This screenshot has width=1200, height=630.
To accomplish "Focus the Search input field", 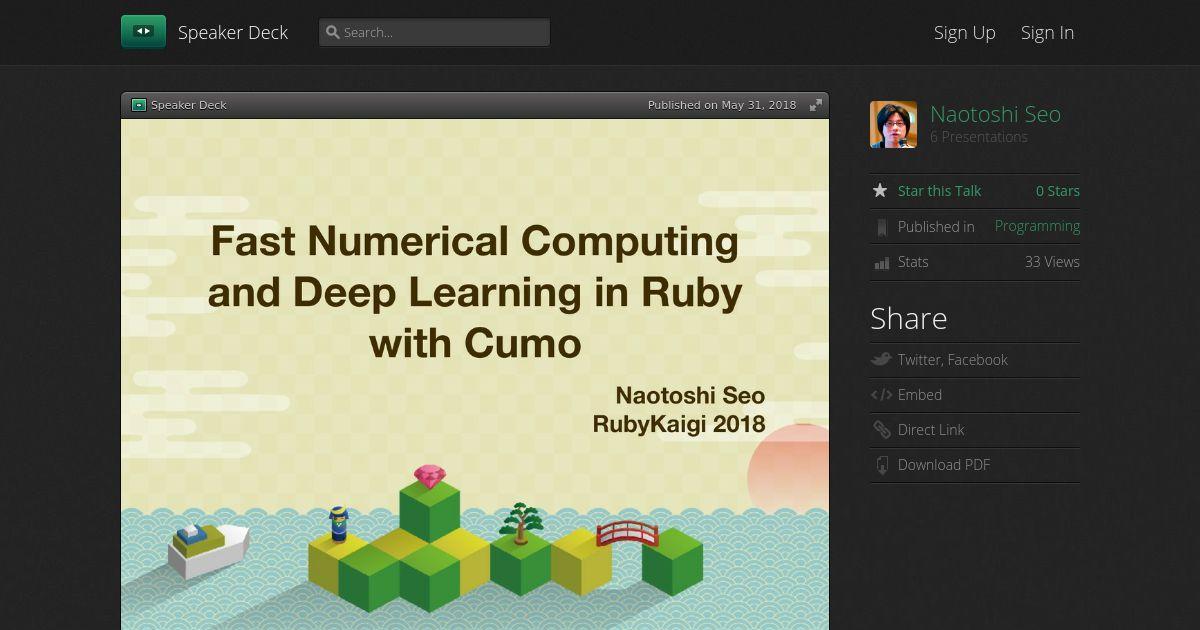I will pos(434,32).
